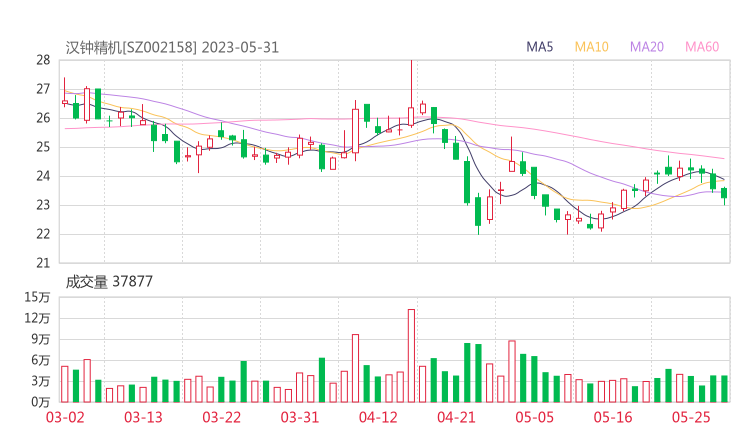Click the 03-13 date axis label
The image size is (740, 440).
coord(143,417)
